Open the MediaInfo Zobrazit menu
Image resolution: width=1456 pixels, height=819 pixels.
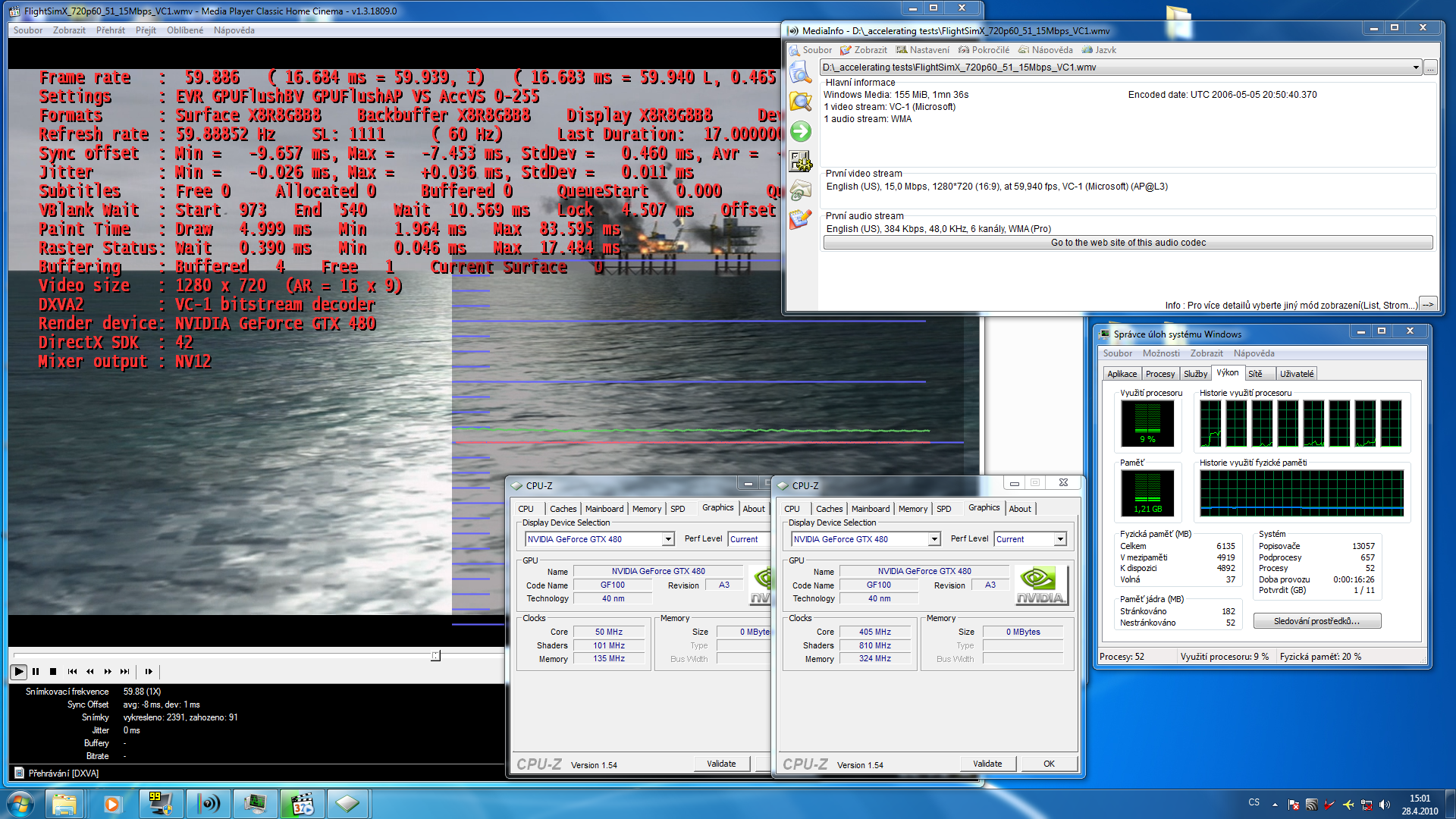(x=864, y=50)
